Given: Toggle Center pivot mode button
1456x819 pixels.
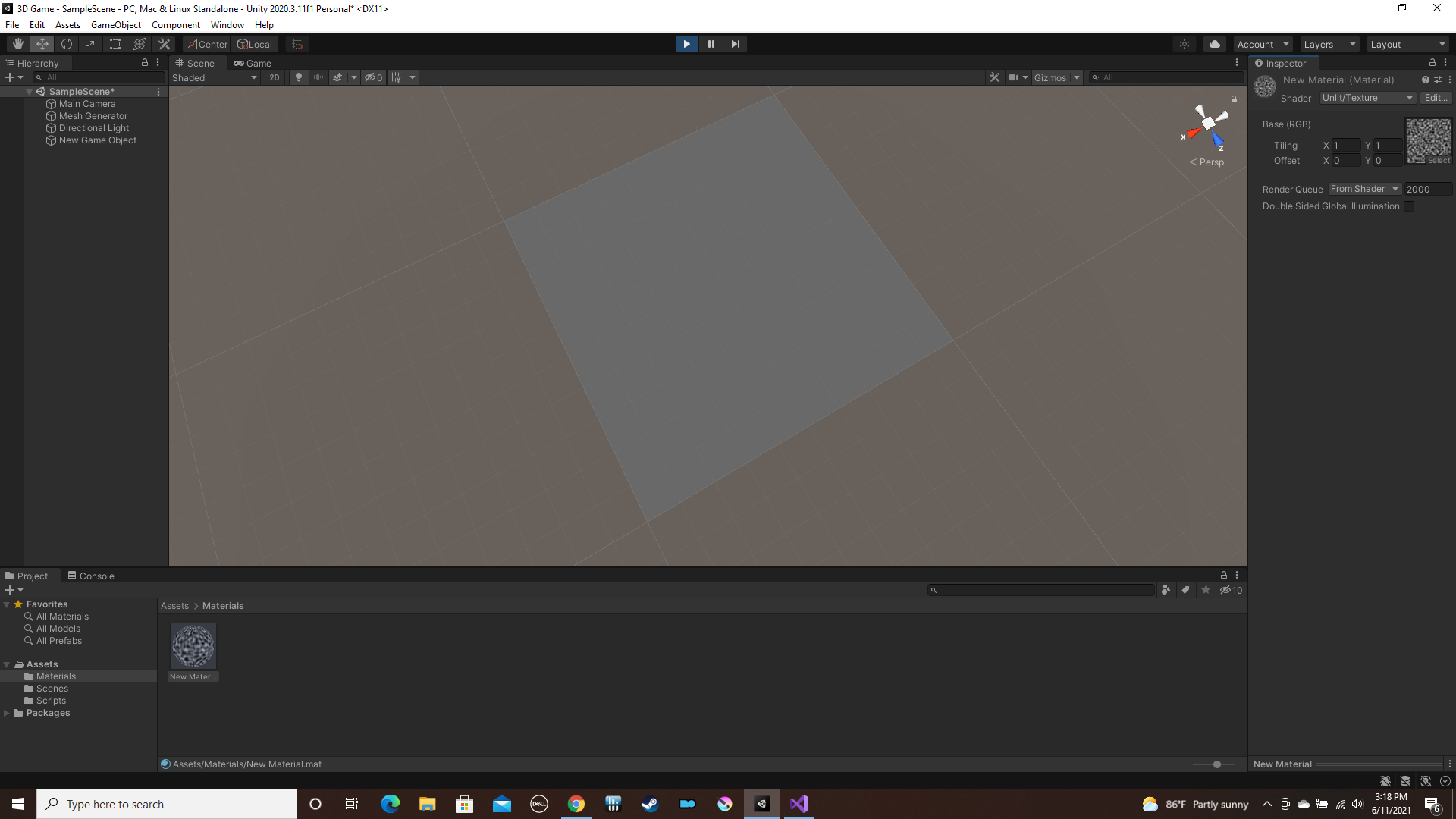Looking at the screenshot, I should pos(206,44).
